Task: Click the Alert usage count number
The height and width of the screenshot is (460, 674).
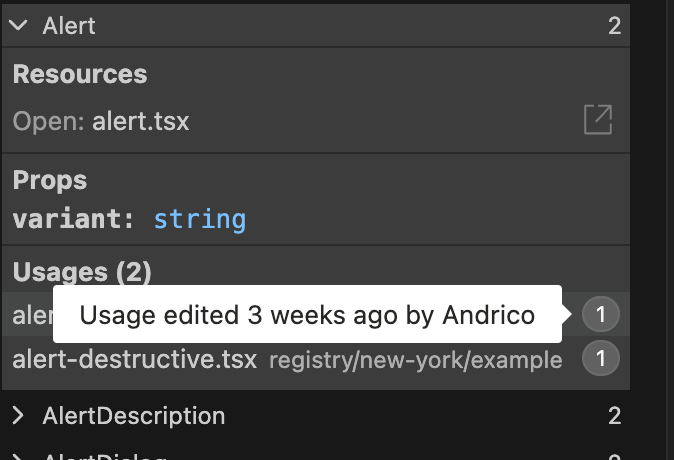Action: point(614,26)
